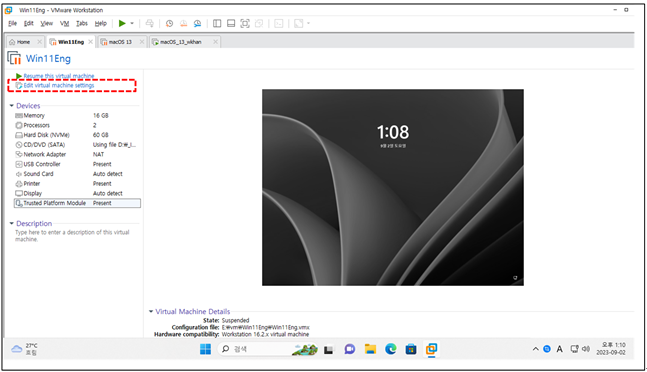
Task: Click the VMware Workstation taskbar icon
Action: pos(432,349)
